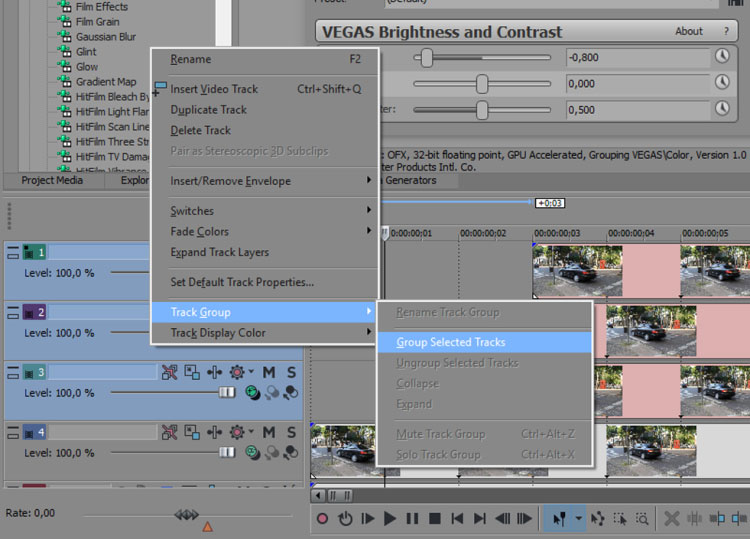Open automation settings gear on track 3
Screen dimensions: 750x539
(237, 372)
